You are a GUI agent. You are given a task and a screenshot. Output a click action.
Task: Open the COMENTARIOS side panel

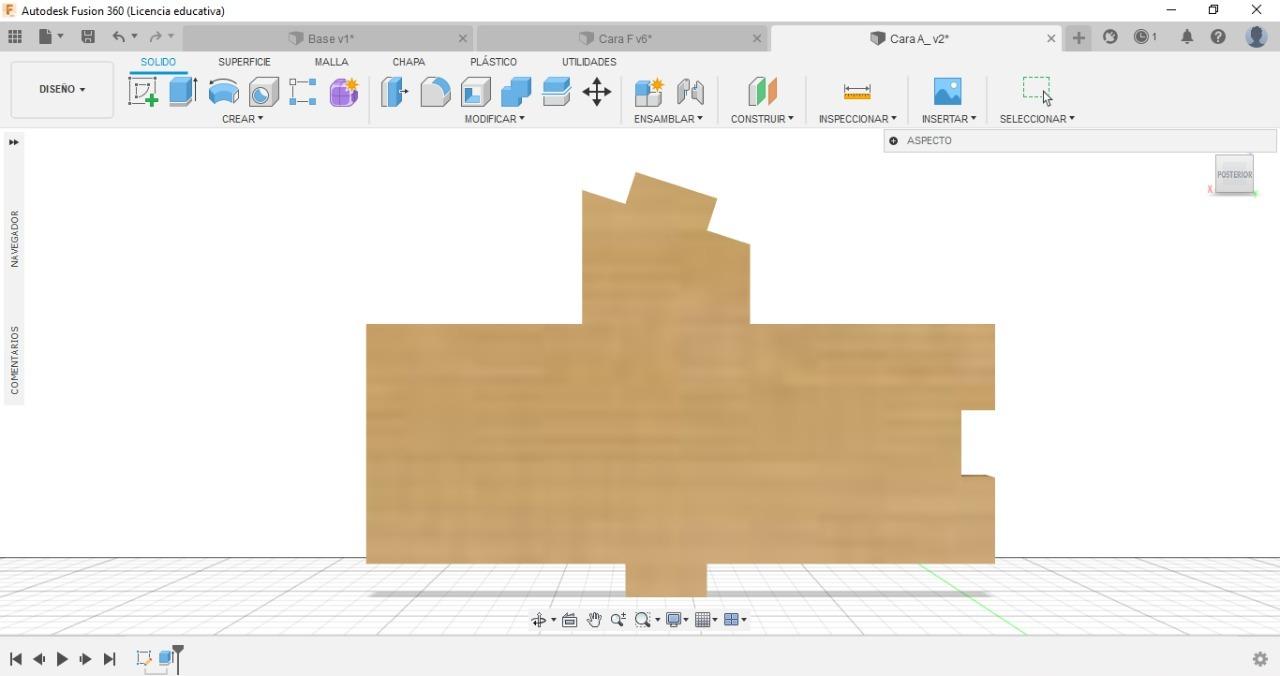coord(14,360)
